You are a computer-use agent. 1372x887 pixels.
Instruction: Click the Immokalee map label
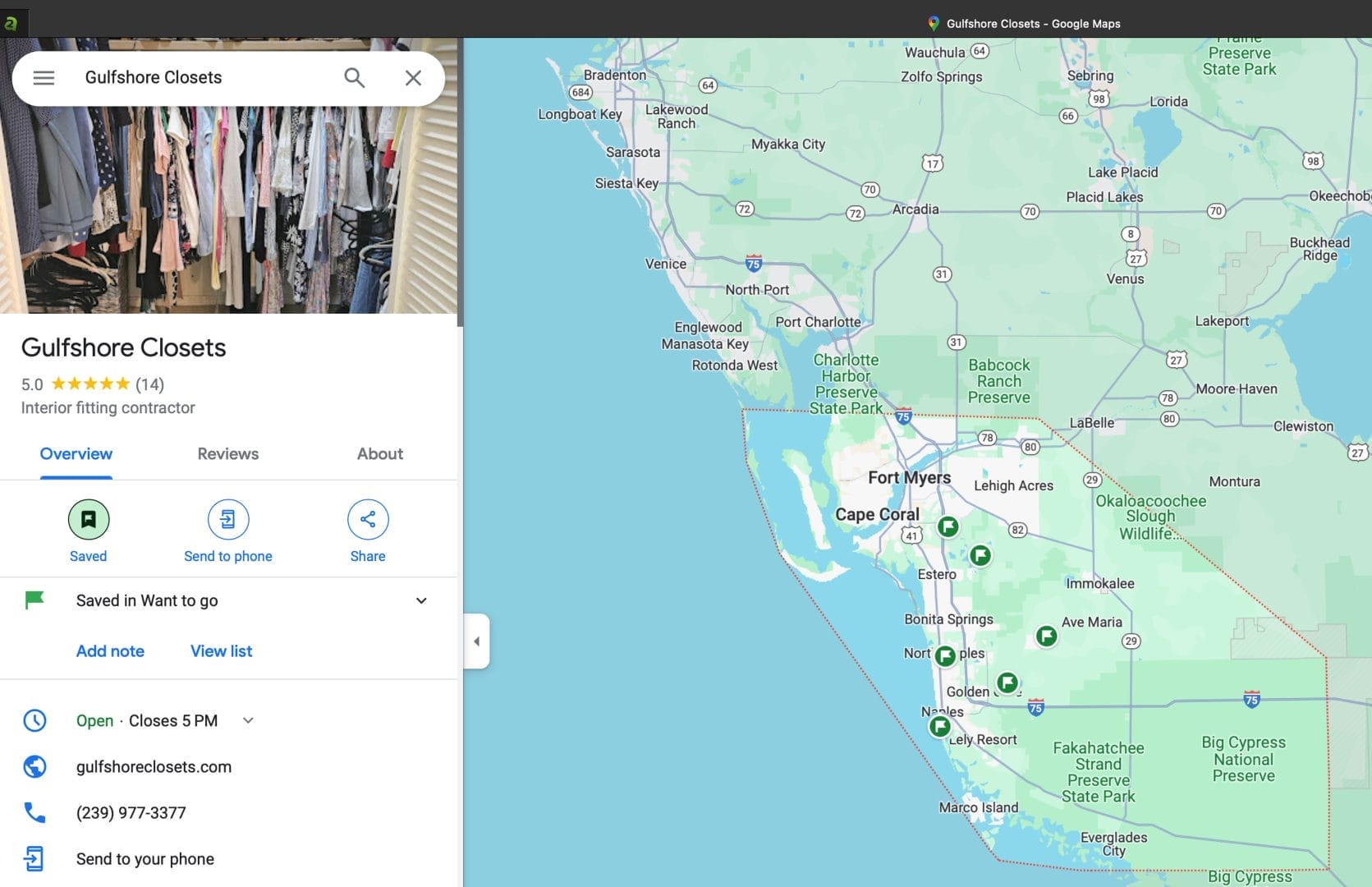click(1100, 584)
